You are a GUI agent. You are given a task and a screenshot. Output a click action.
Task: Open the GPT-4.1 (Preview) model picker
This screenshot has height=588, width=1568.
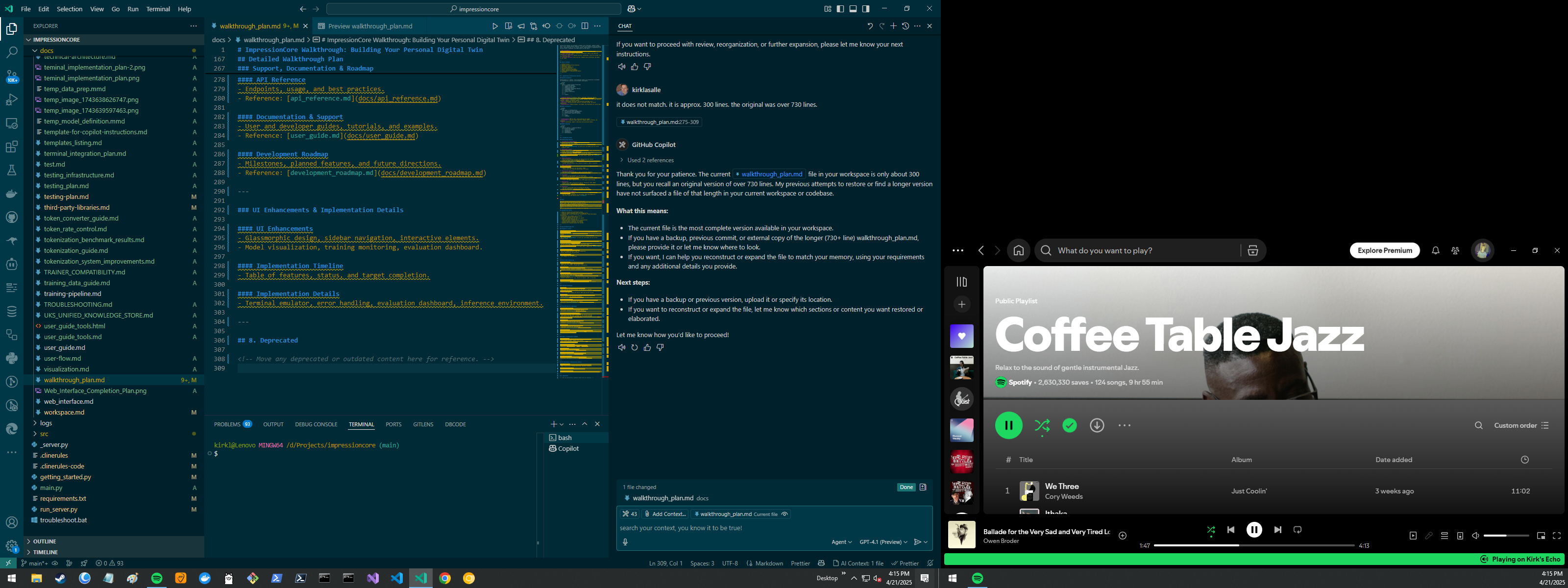[x=883, y=542]
